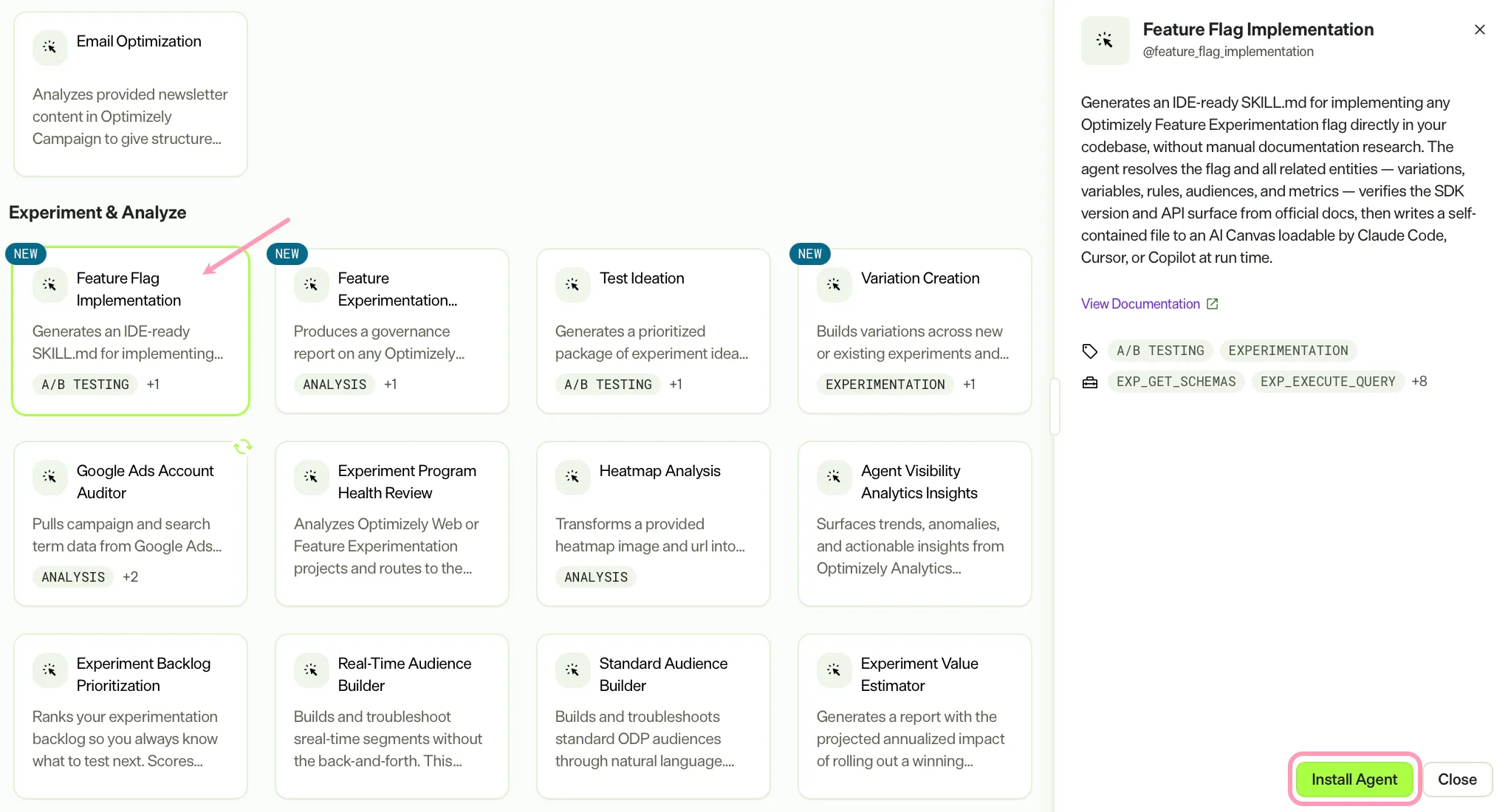Click the agent icon in the details panel header
This screenshot has height=812, width=1508.
point(1105,40)
